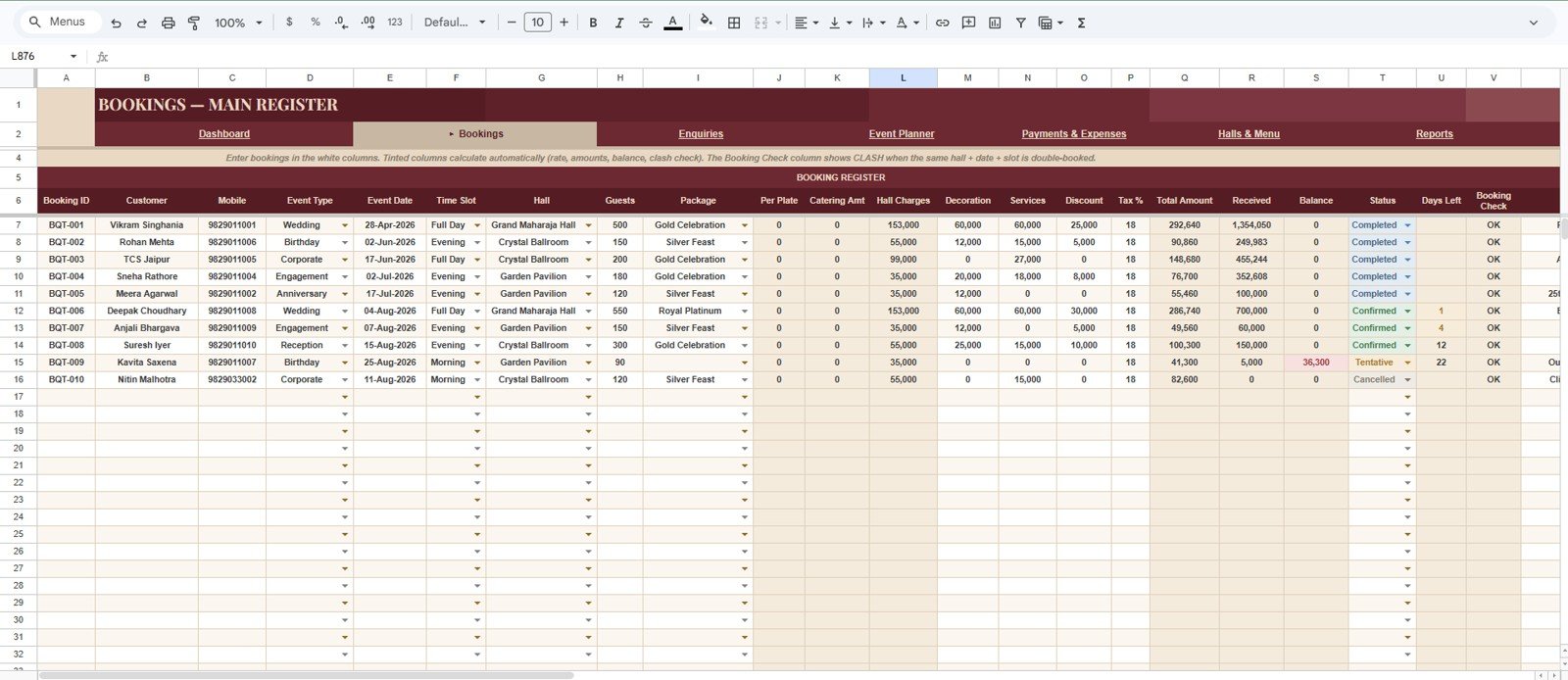Open more number formats (123)
This screenshot has height=680, width=1568.
395,23
